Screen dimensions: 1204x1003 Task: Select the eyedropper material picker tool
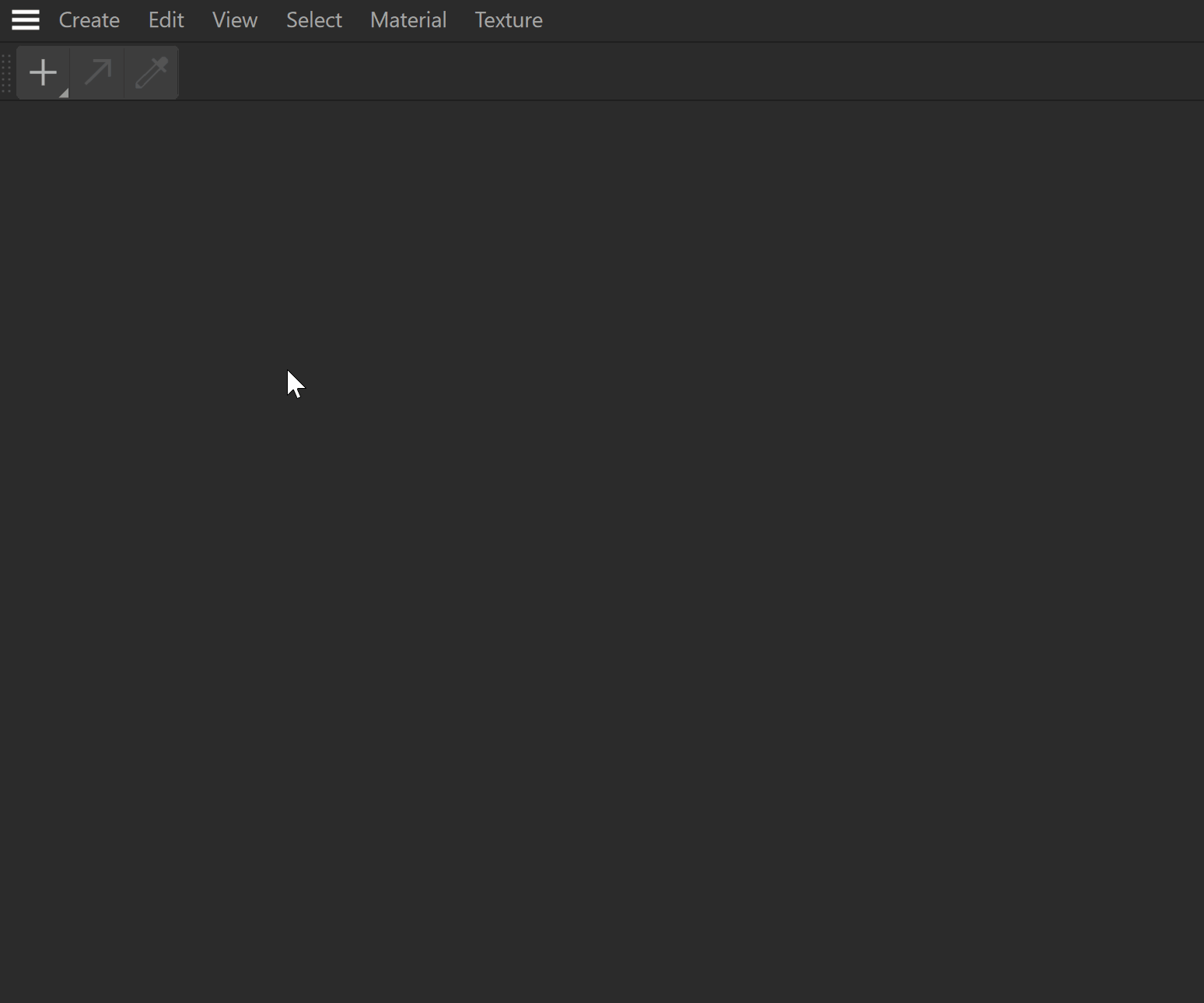pos(152,73)
